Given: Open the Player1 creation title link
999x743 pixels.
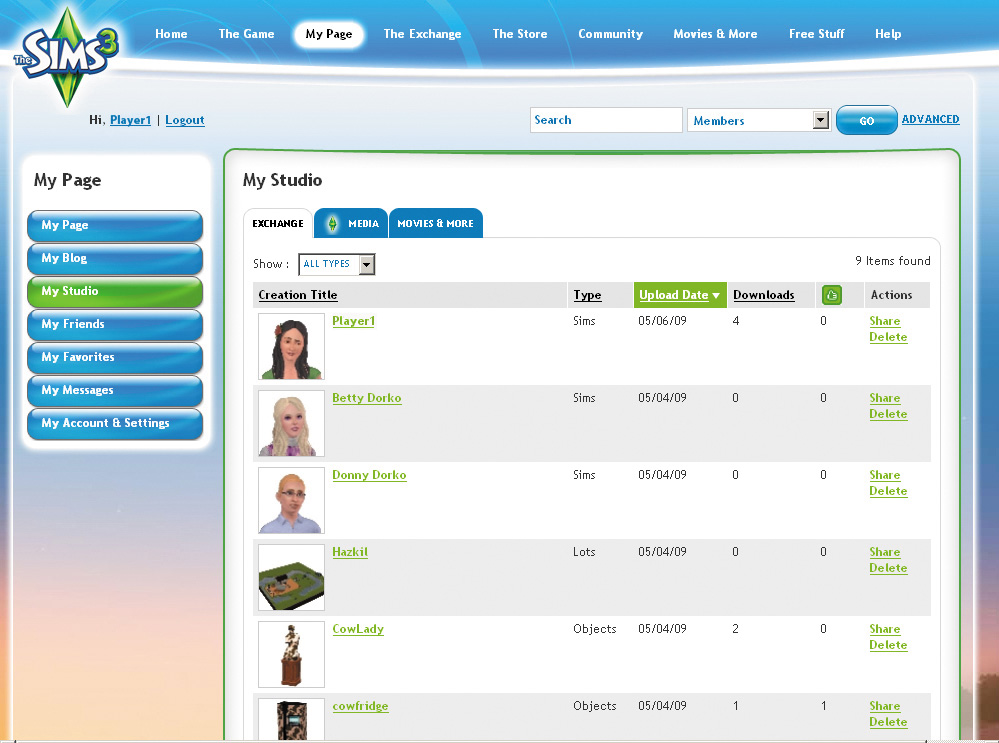Looking at the screenshot, I should tap(353, 321).
